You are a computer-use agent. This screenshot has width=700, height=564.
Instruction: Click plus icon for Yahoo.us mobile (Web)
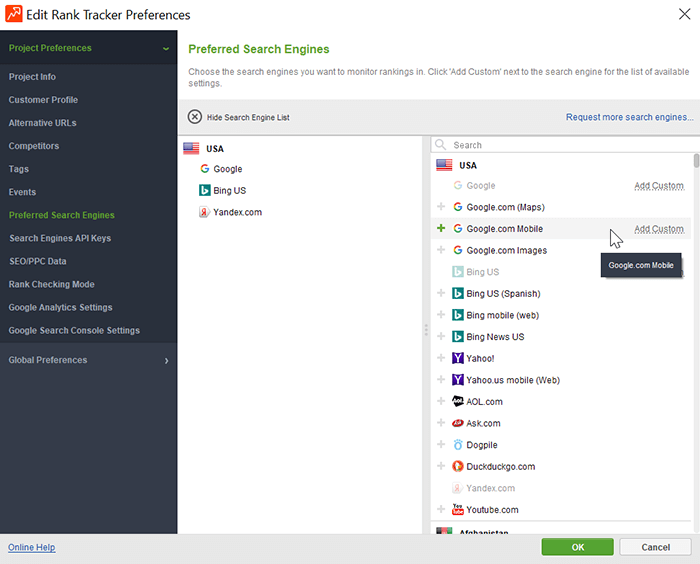click(441, 380)
